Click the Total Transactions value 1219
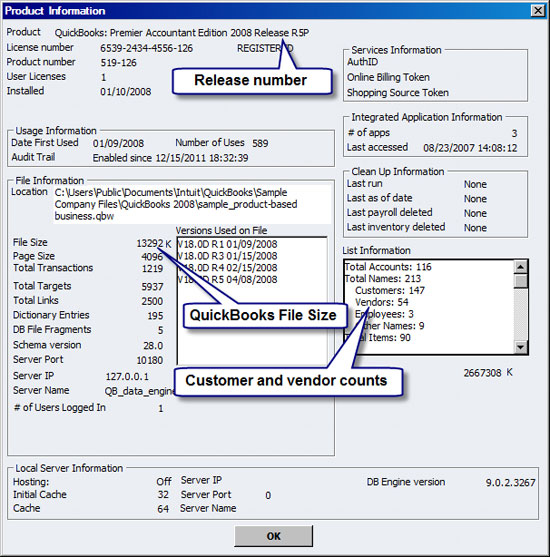Screen dimensions: 550x557 152,268
